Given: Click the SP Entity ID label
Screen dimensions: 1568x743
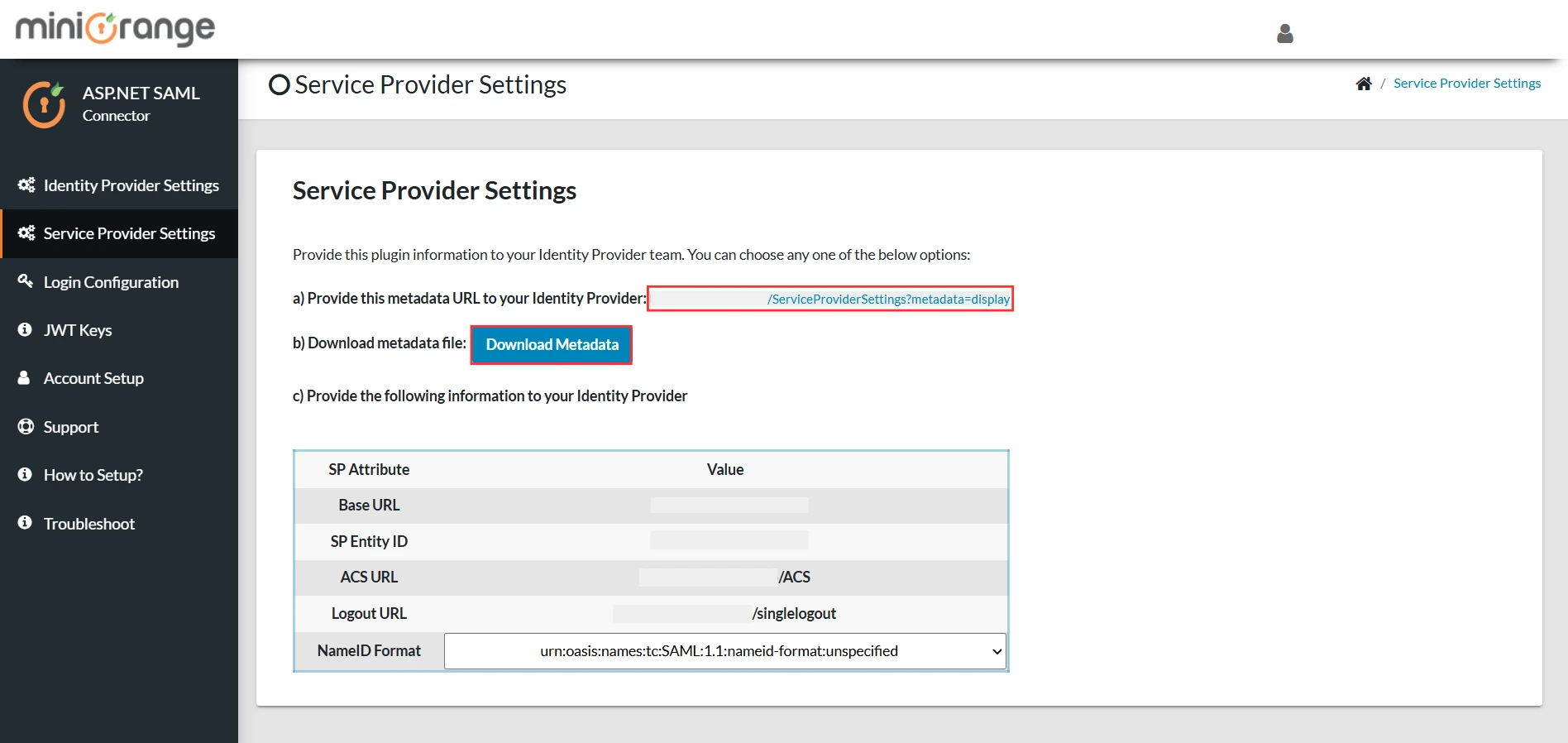Looking at the screenshot, I should 369,541.
